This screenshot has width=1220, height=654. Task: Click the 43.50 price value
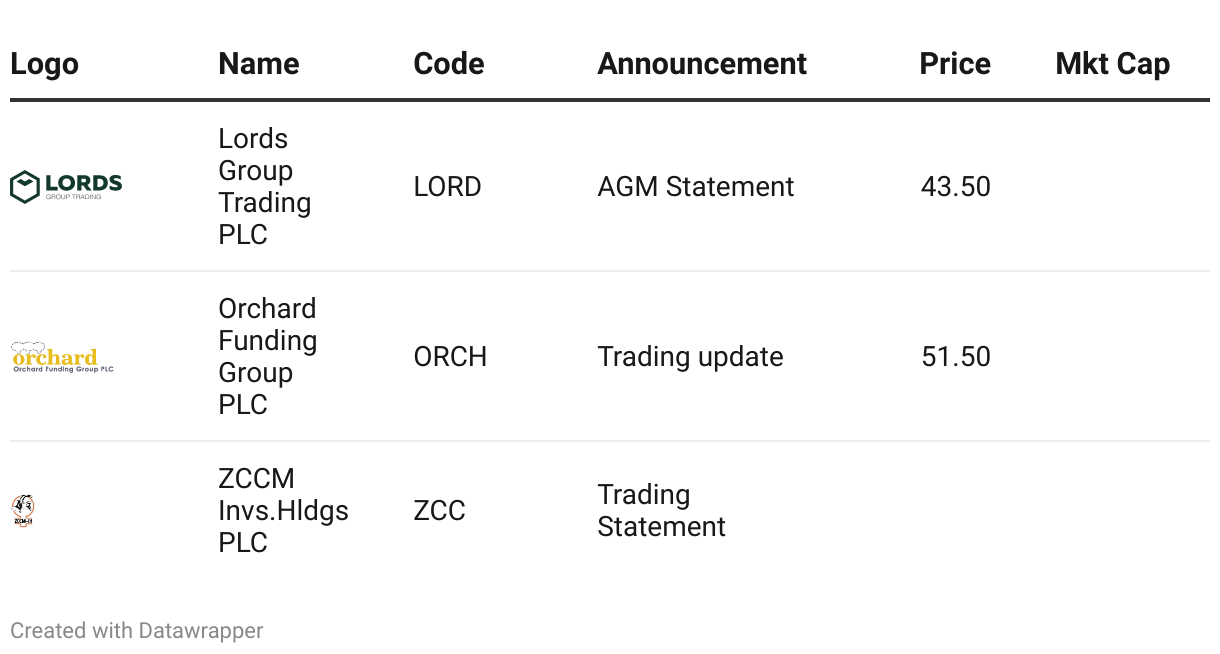click(x=955, y=187)
